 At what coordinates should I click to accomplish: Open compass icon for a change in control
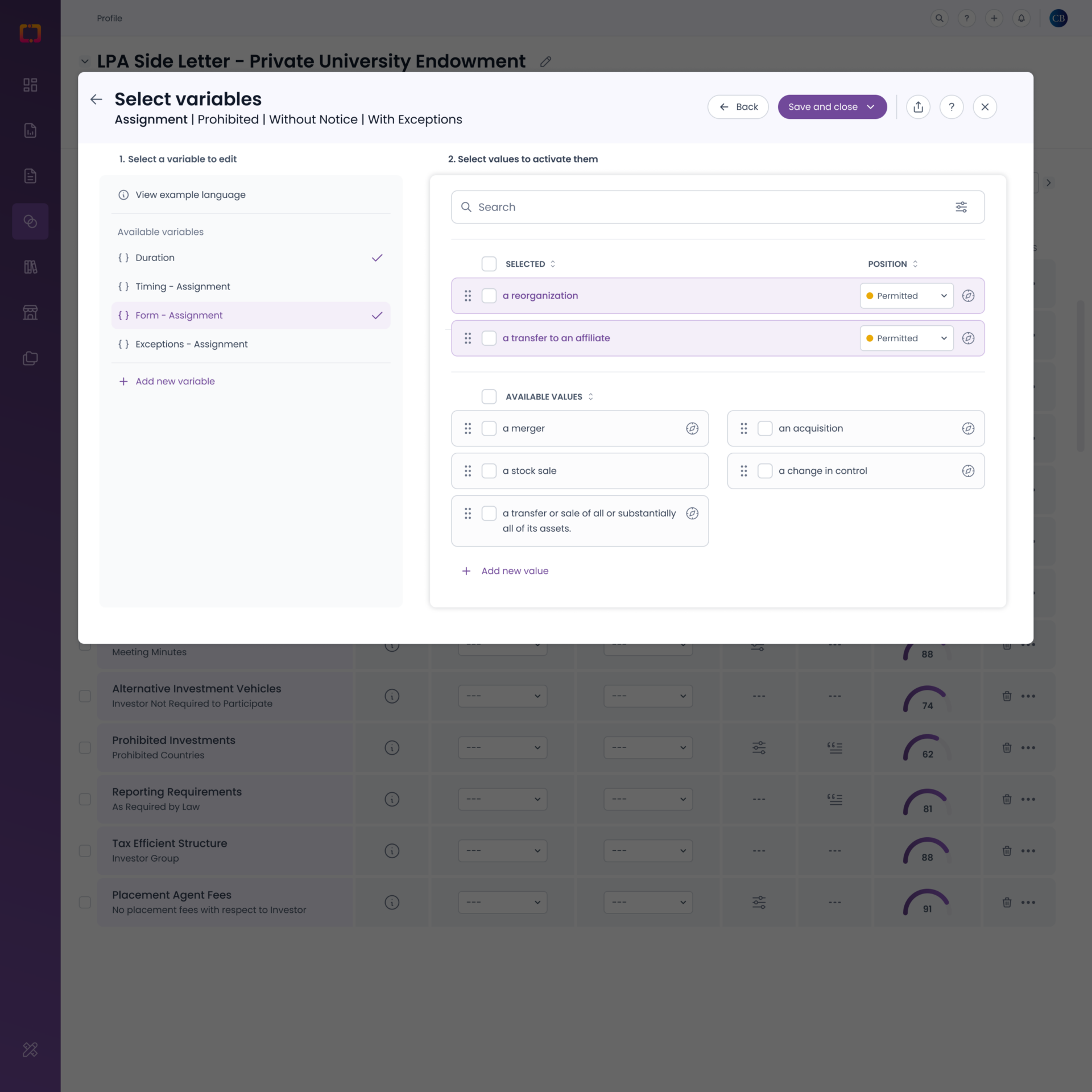pos(968,471)
